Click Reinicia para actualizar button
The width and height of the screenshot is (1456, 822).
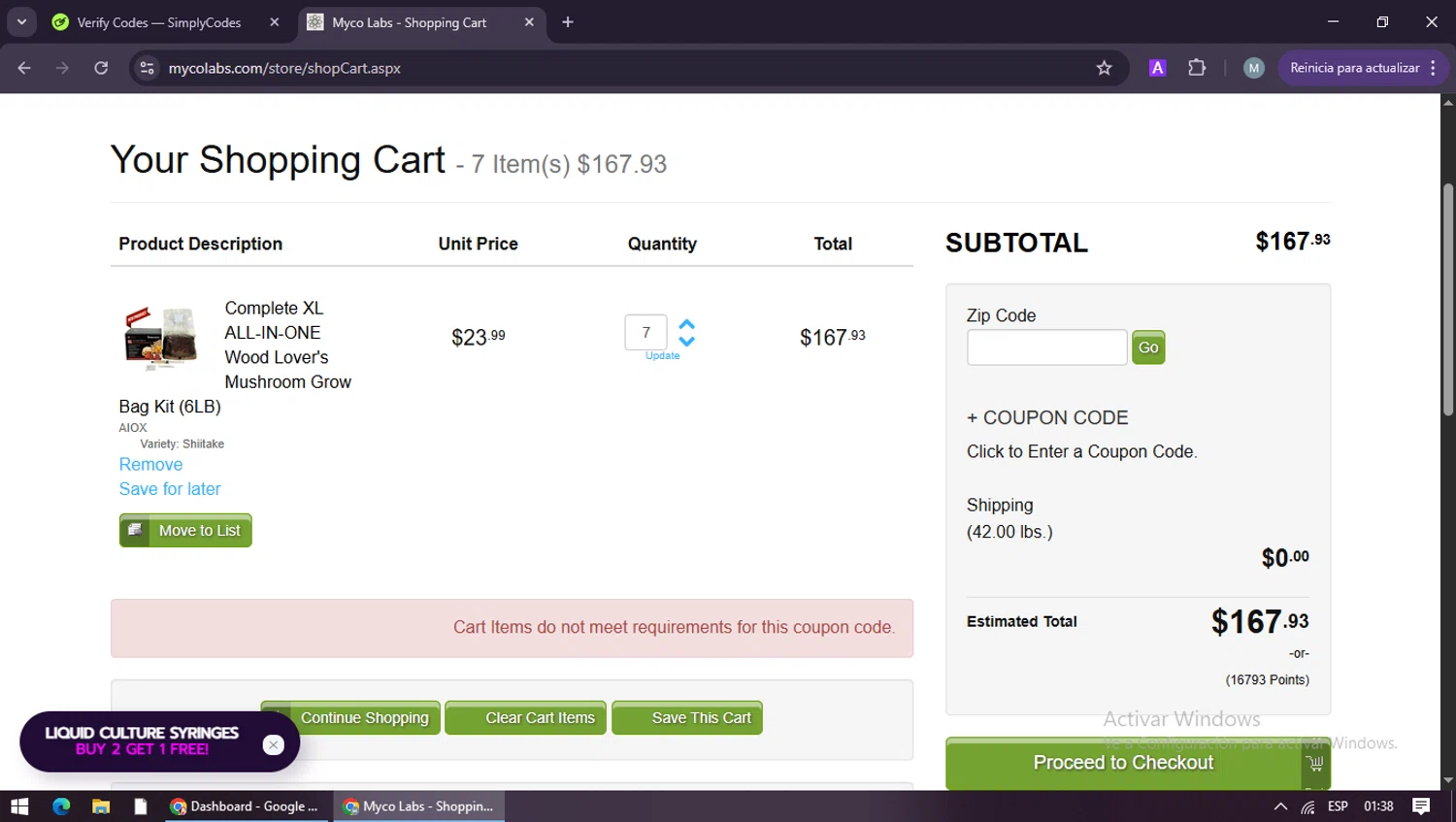tap(1363, 68)
